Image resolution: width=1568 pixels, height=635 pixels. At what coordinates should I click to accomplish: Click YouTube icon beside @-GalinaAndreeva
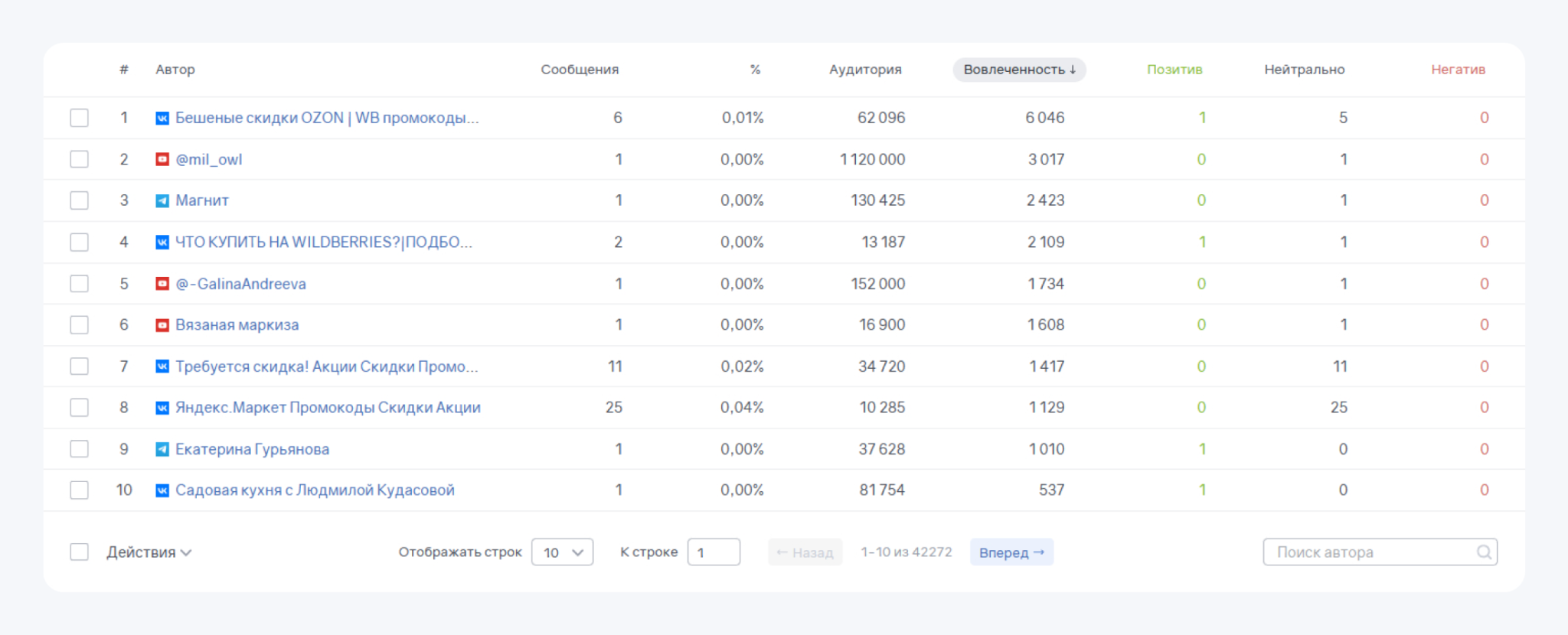point(162,284)
